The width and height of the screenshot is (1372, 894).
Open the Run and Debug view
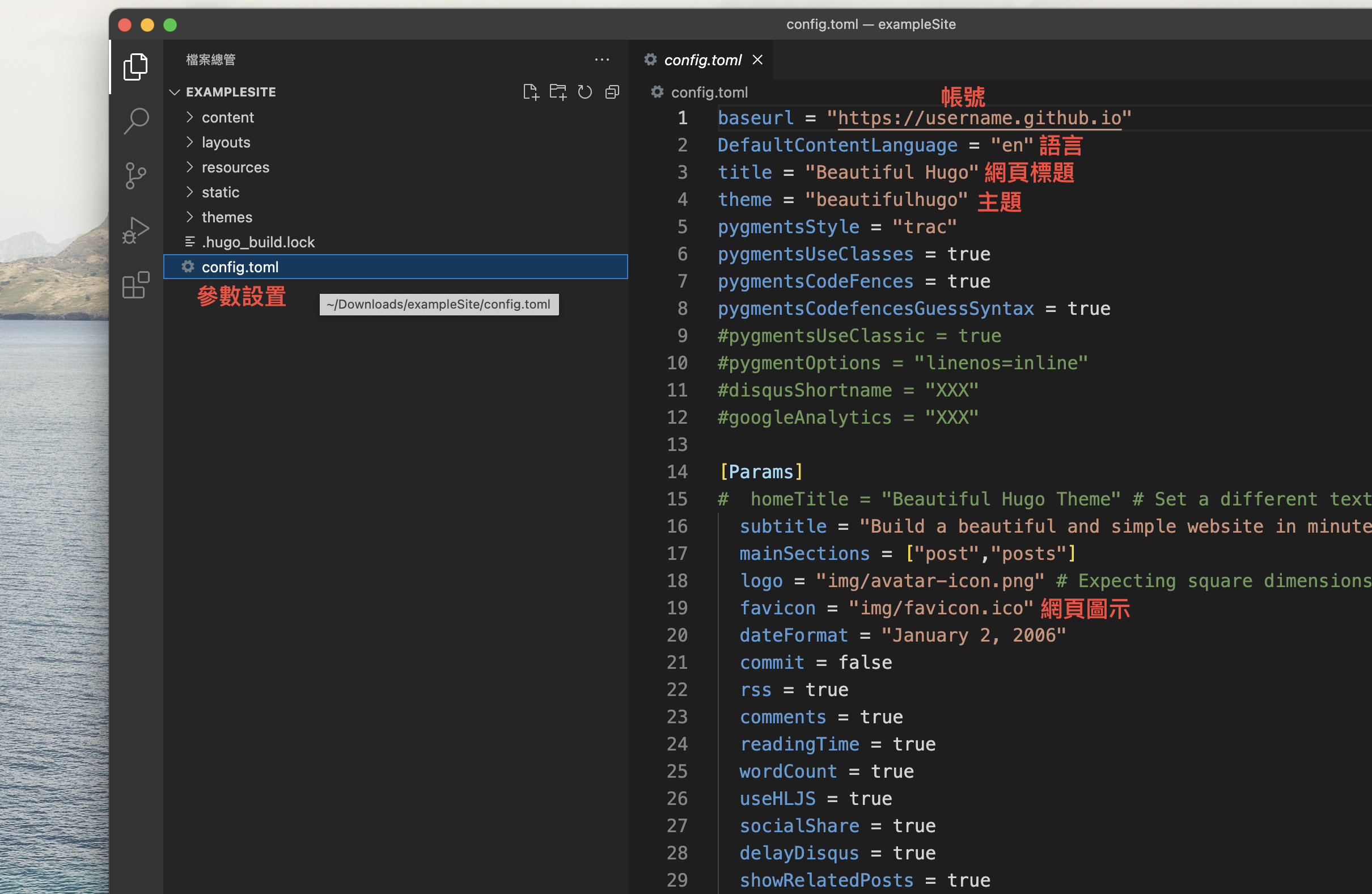135,230
